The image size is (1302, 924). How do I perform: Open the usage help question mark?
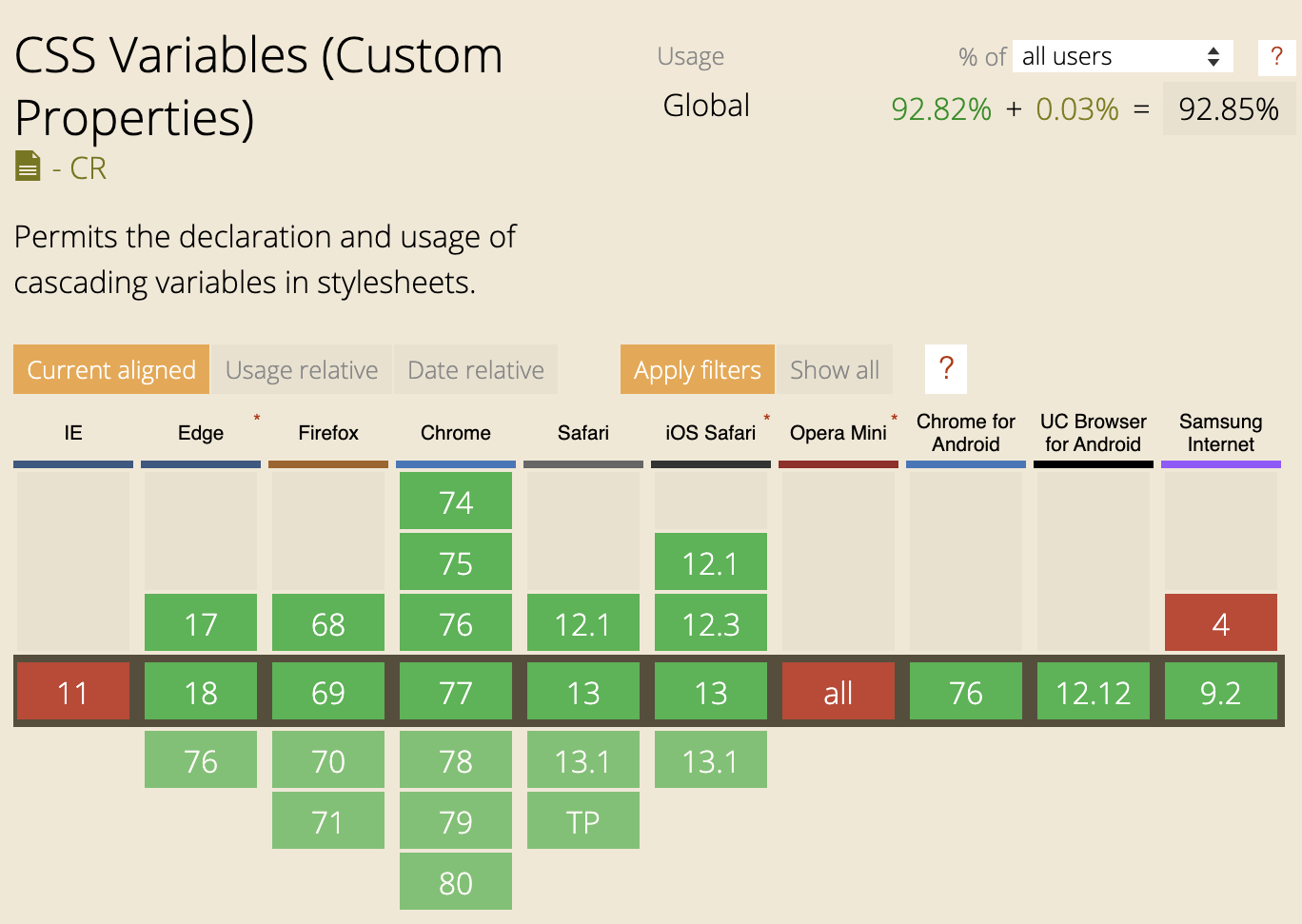click(x=1276, y=57)
